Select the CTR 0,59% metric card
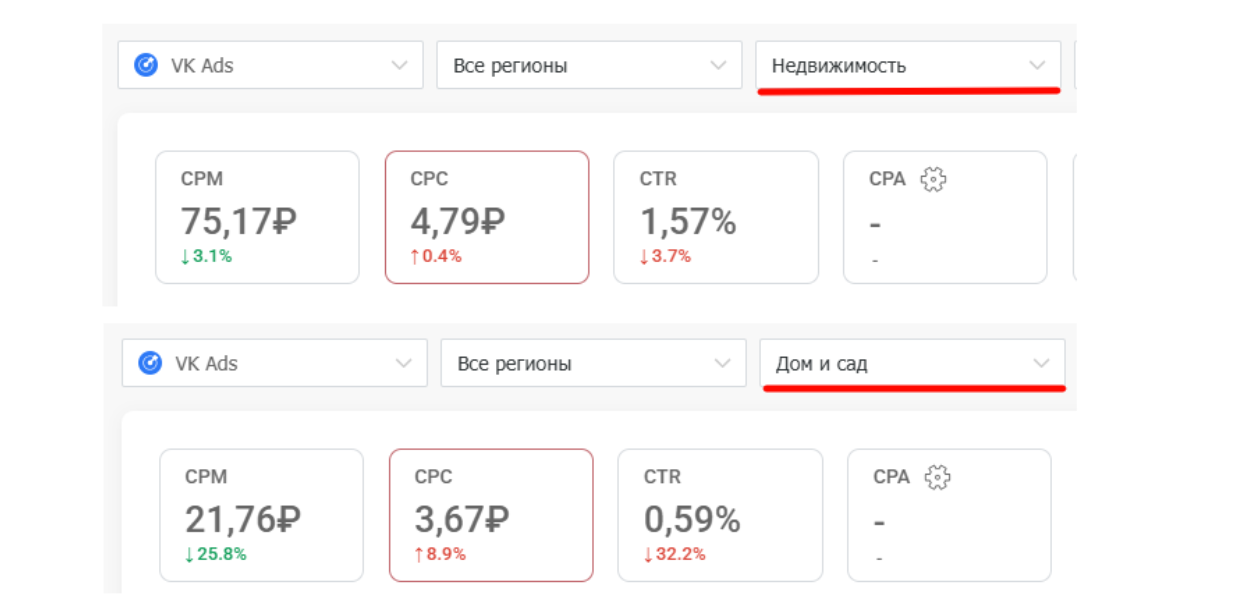This screenshot has width=1249, height=608. pos(720,515)
